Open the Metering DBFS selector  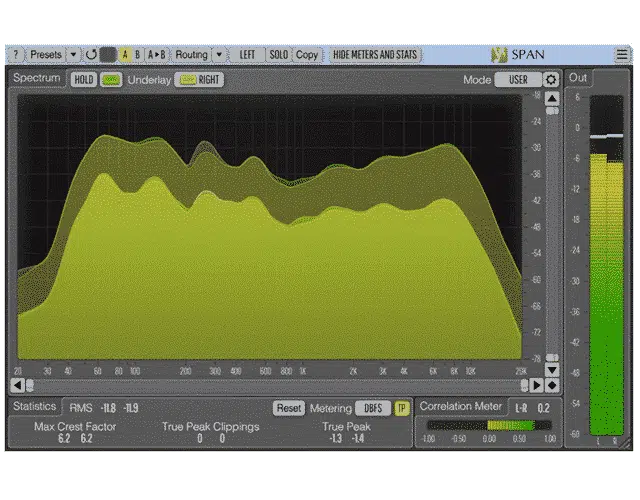tap(373, 408)
